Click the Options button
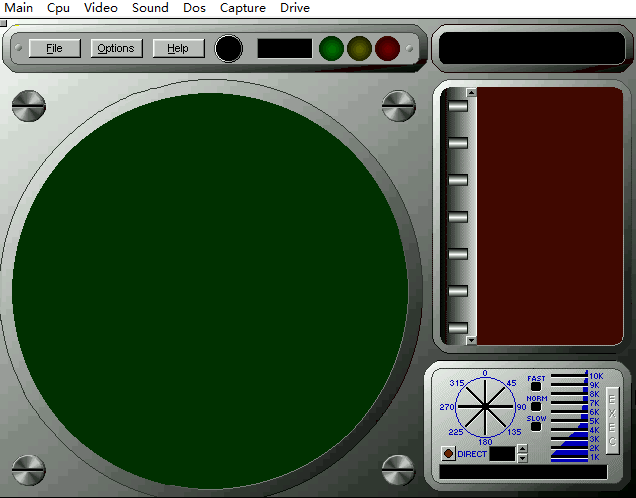 [x=116, y=48]
